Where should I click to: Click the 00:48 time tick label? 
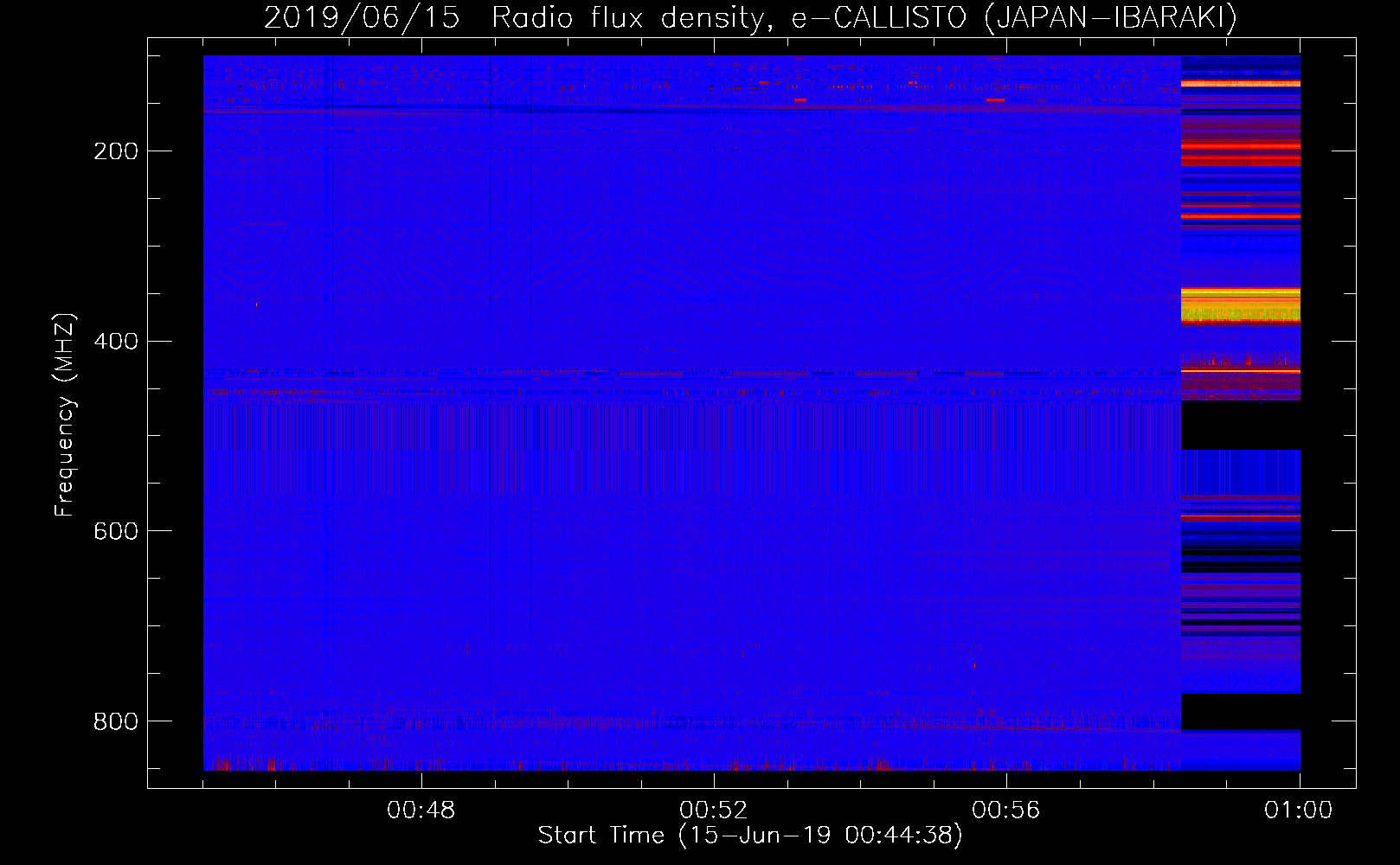tap(421, 810)
